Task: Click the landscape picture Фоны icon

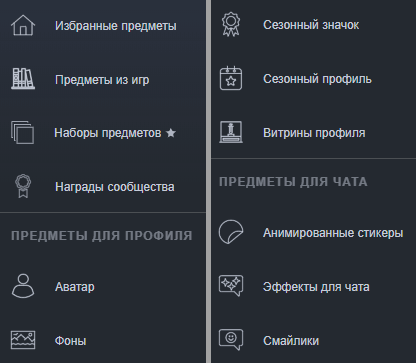Action: tap(23, 340)
